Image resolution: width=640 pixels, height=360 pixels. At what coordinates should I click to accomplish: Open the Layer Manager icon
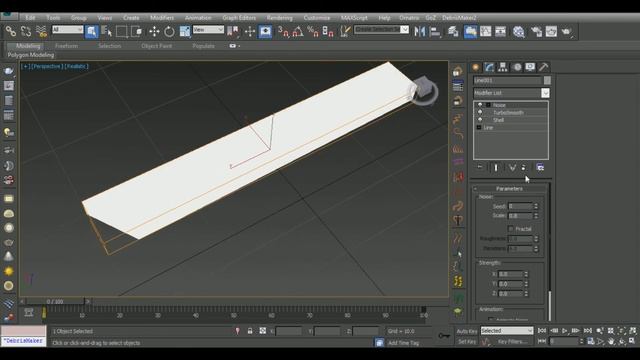coord(453,31)
